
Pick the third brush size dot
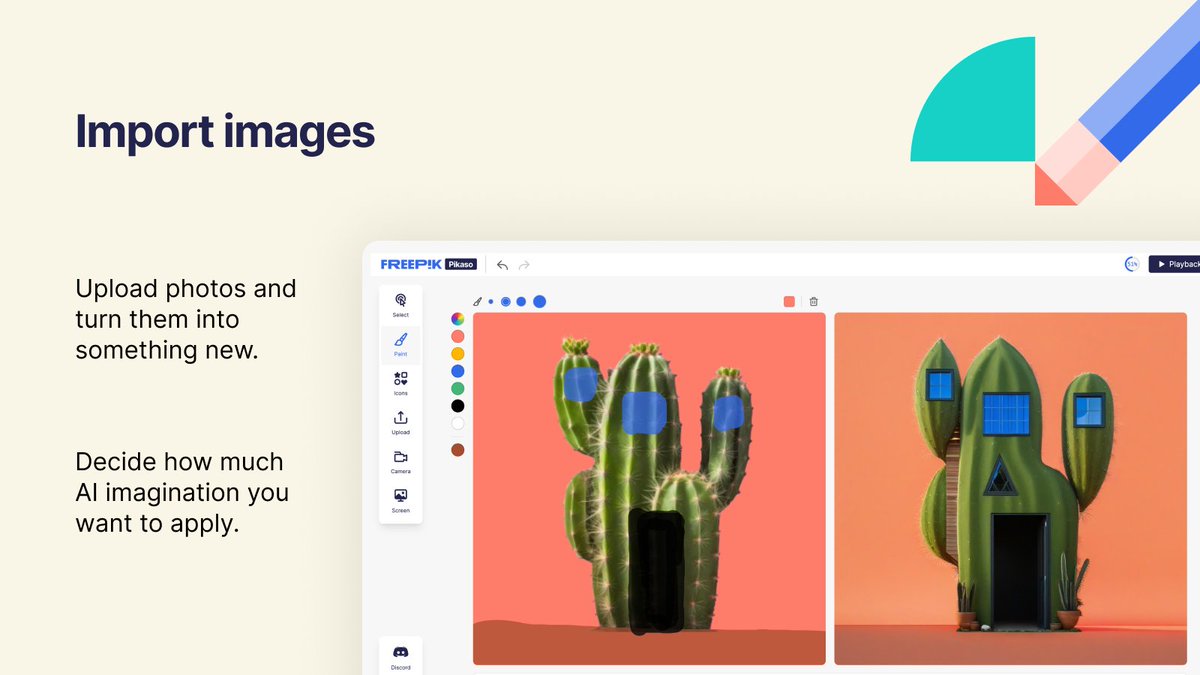[521, 301]
